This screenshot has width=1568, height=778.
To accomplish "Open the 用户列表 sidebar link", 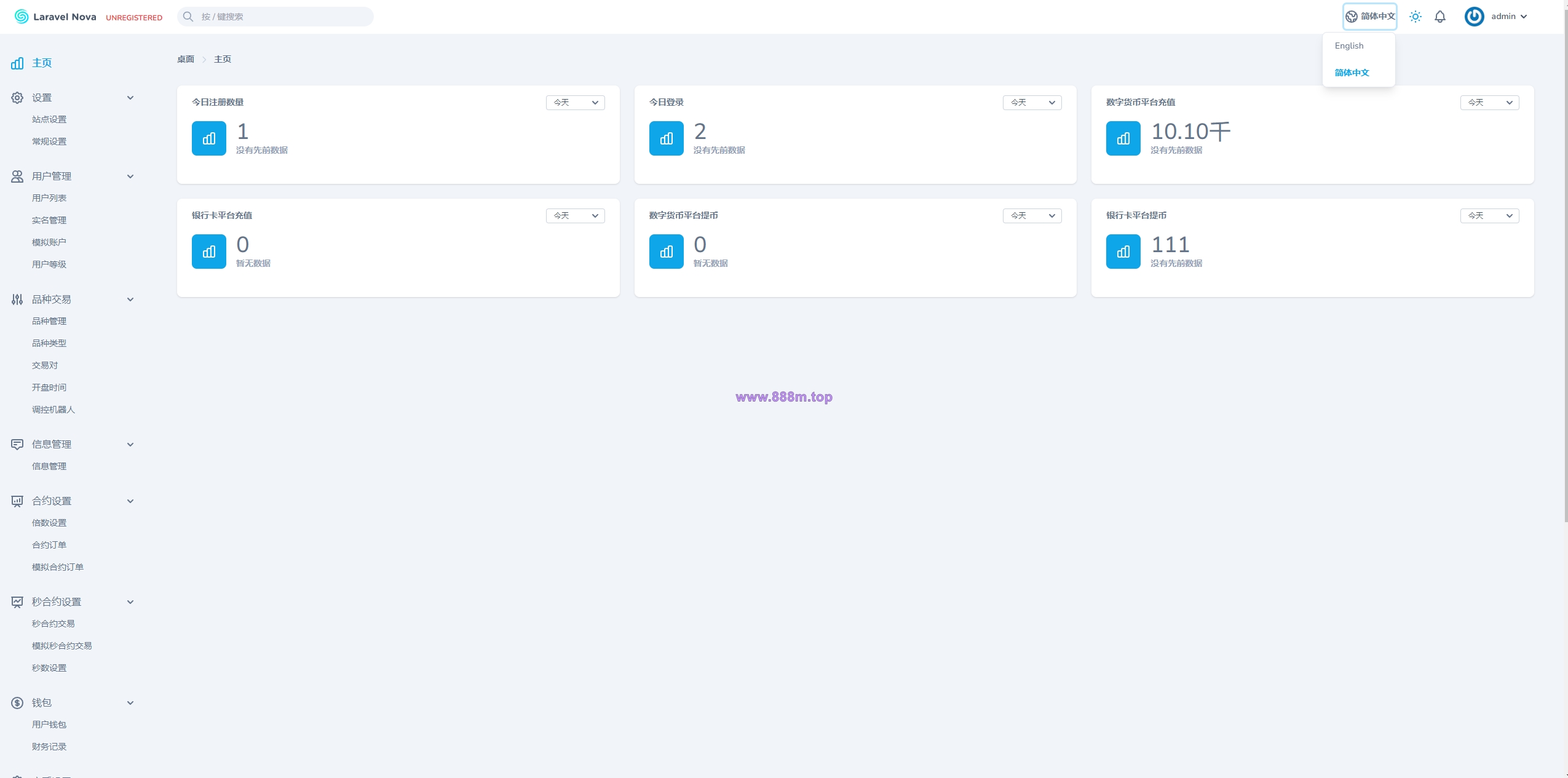I will [49, 198].
